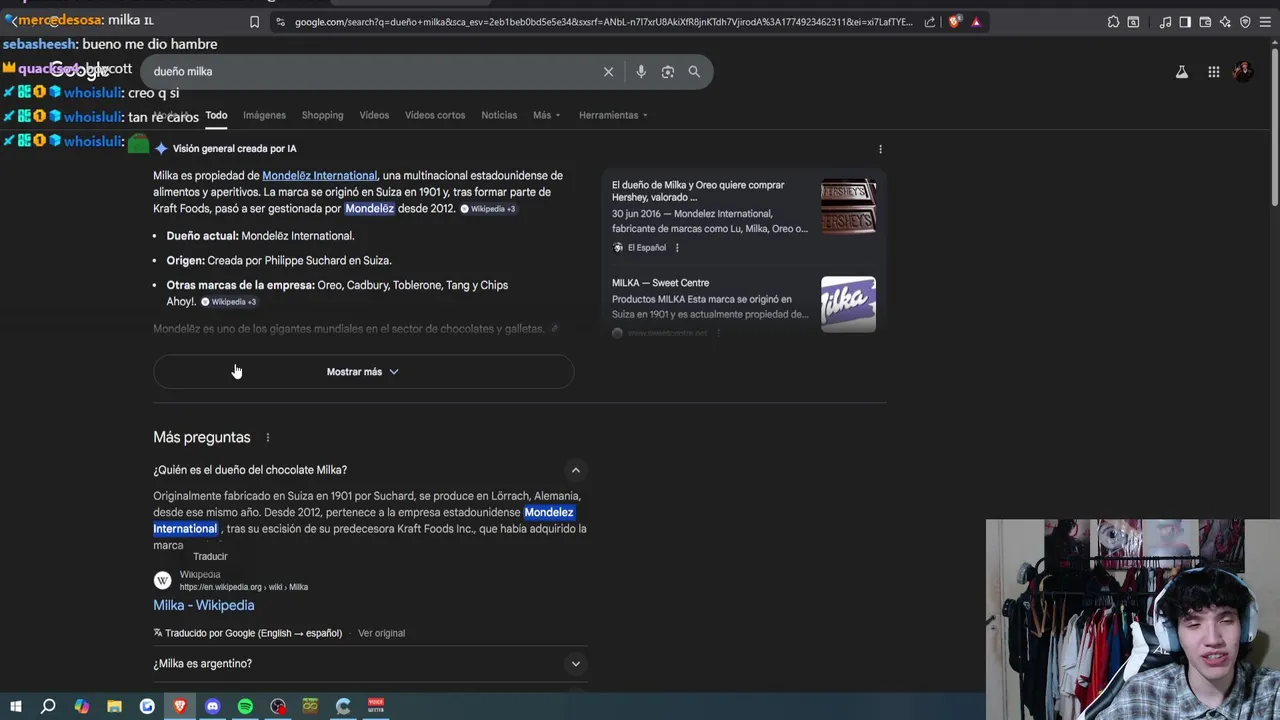1280x720 pixels.
Task: Click Wikipedia +3 source chip after 2012
Action: point(488,209)
